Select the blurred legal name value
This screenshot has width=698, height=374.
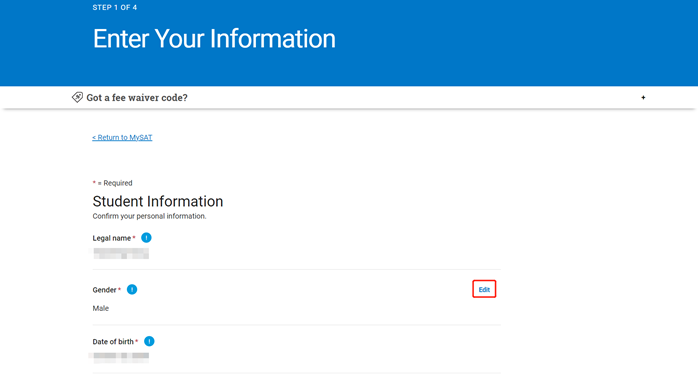coord(121,253)
